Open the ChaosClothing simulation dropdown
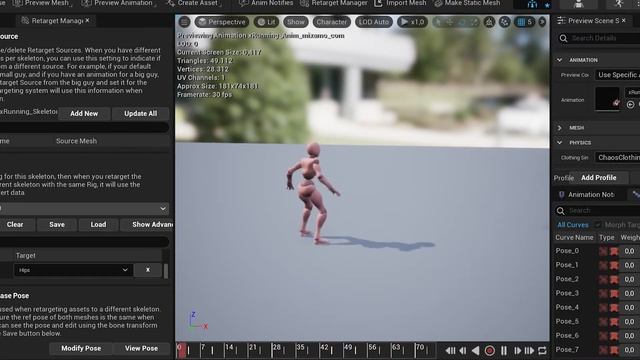This screenshot has height=360, width=640. click(x=617, y=158)
